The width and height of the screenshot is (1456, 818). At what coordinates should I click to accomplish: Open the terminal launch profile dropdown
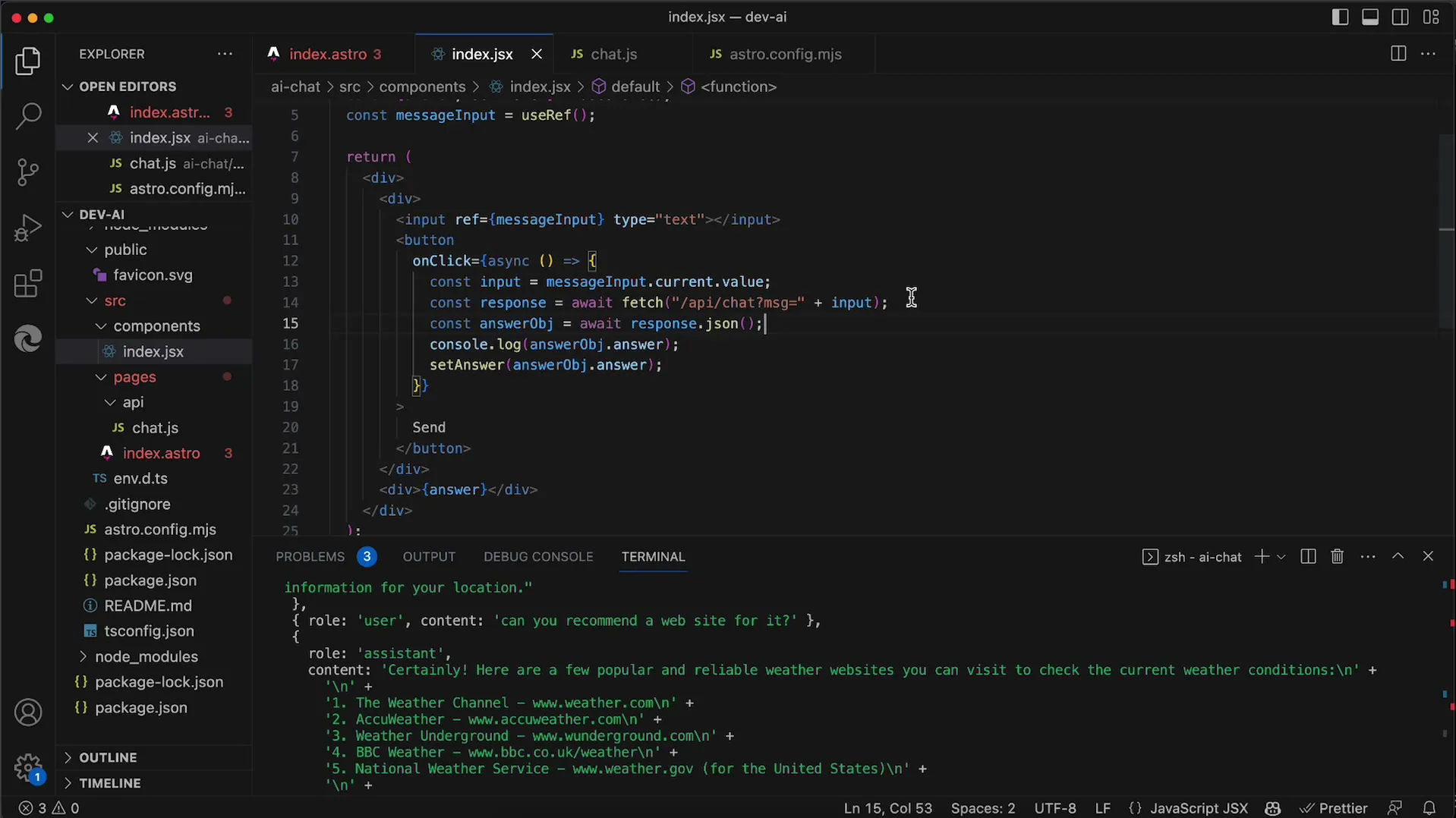pyautogui.click(x=1281, y=557)
